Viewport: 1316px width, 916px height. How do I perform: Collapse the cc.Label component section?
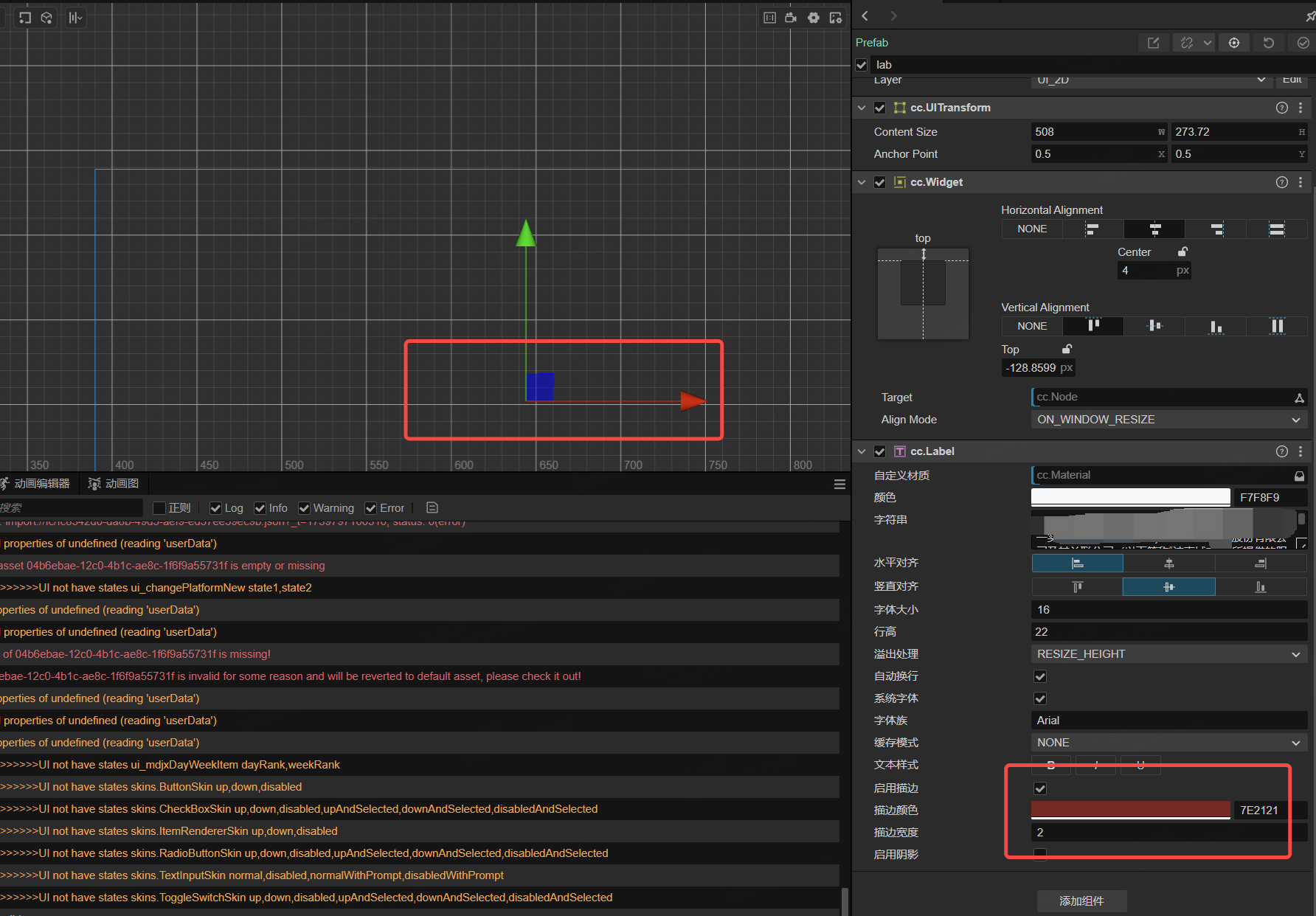click(862, 451)
